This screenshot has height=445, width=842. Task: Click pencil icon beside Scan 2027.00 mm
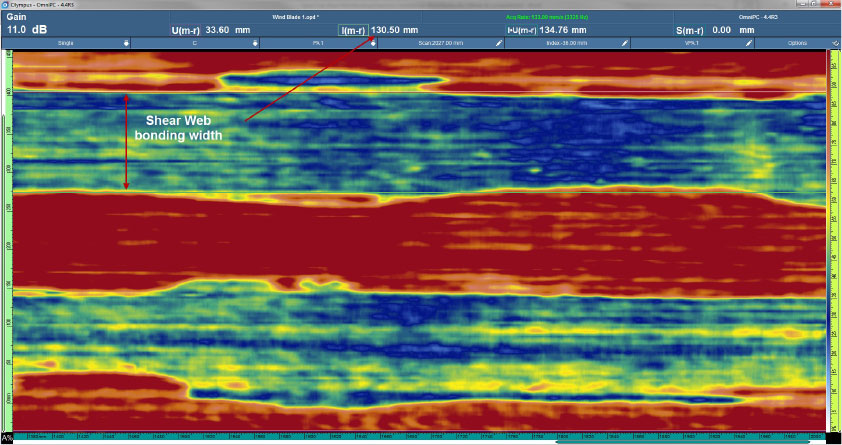click(498, 44)
